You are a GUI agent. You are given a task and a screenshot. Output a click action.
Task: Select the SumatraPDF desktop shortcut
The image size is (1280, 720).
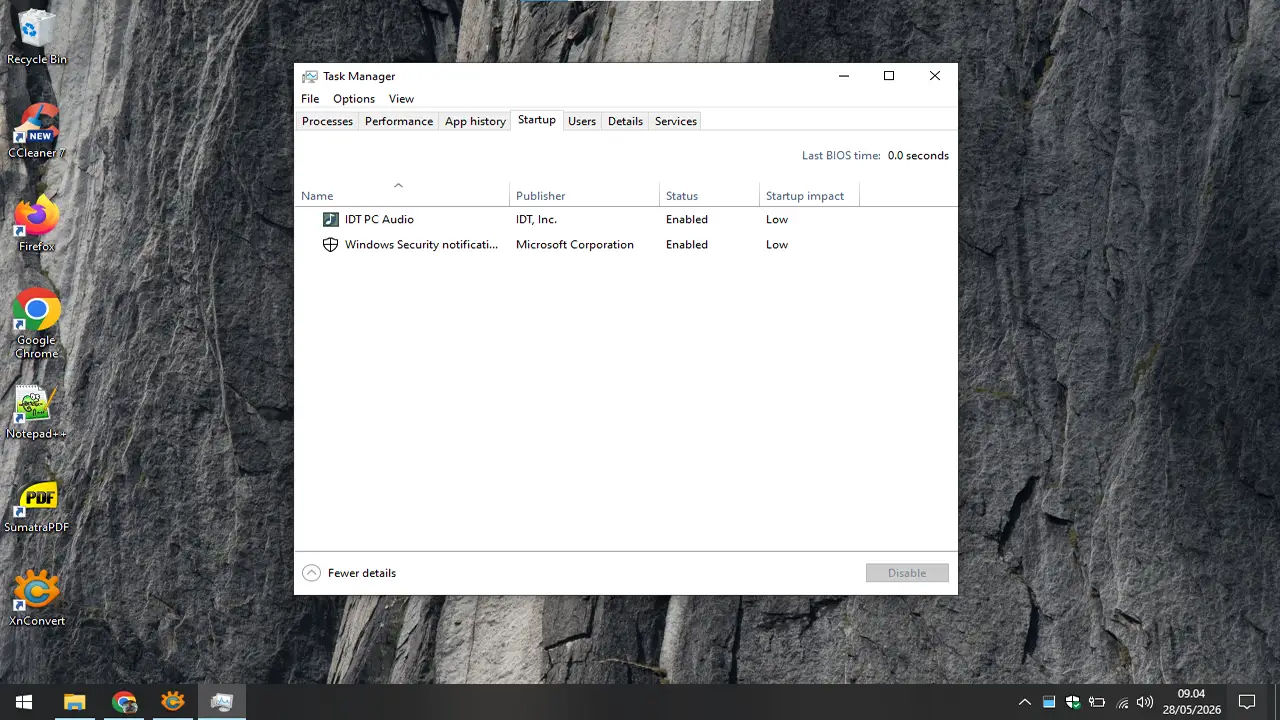37,506
